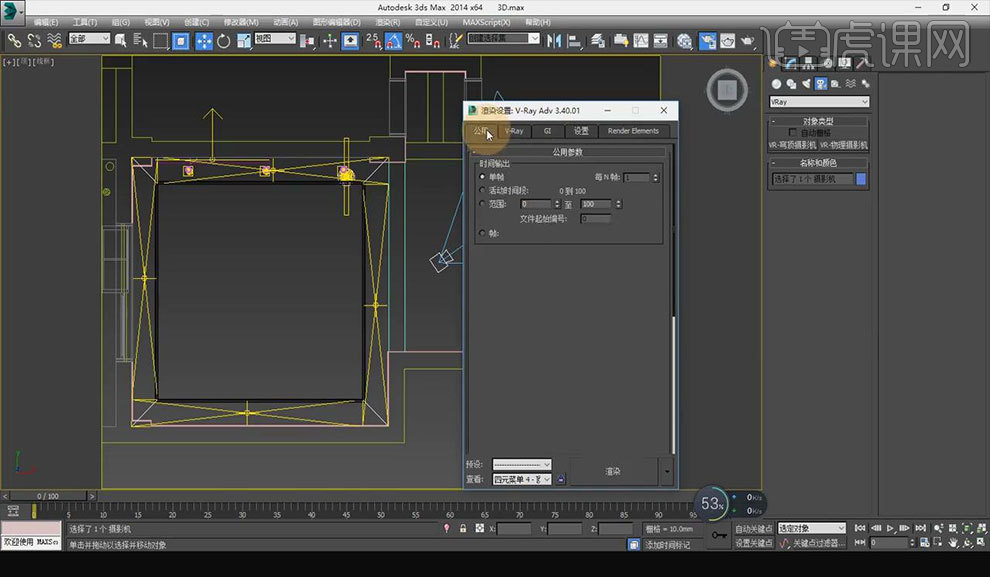Switch to the GI tab
Screen dimensions: 990x577
547,131
